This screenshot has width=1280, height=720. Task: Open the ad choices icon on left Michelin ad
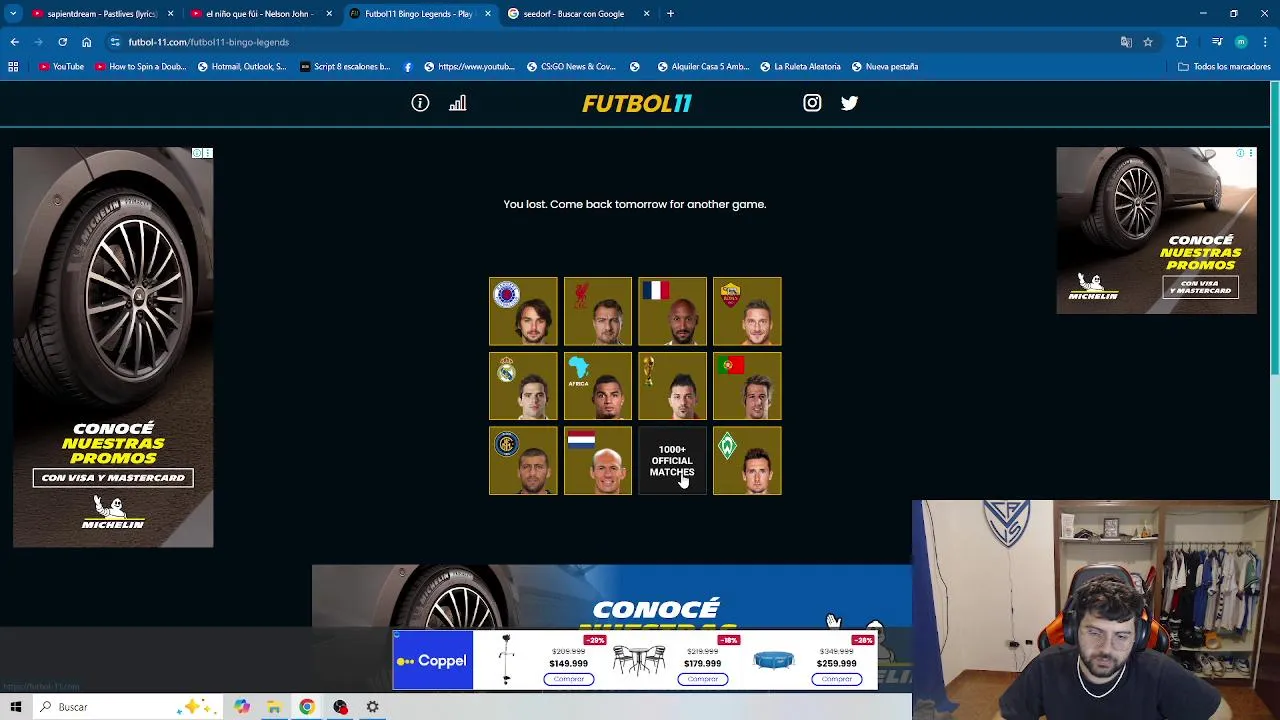coord(197,153)
